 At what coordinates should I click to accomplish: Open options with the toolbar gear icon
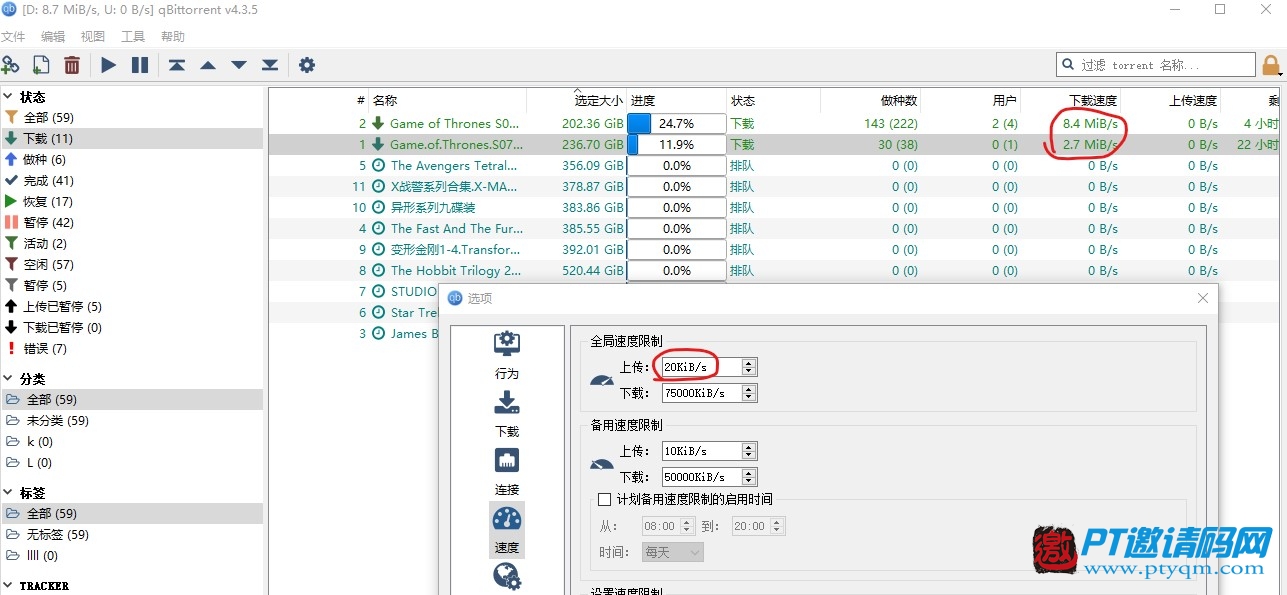tap(307, 65)
